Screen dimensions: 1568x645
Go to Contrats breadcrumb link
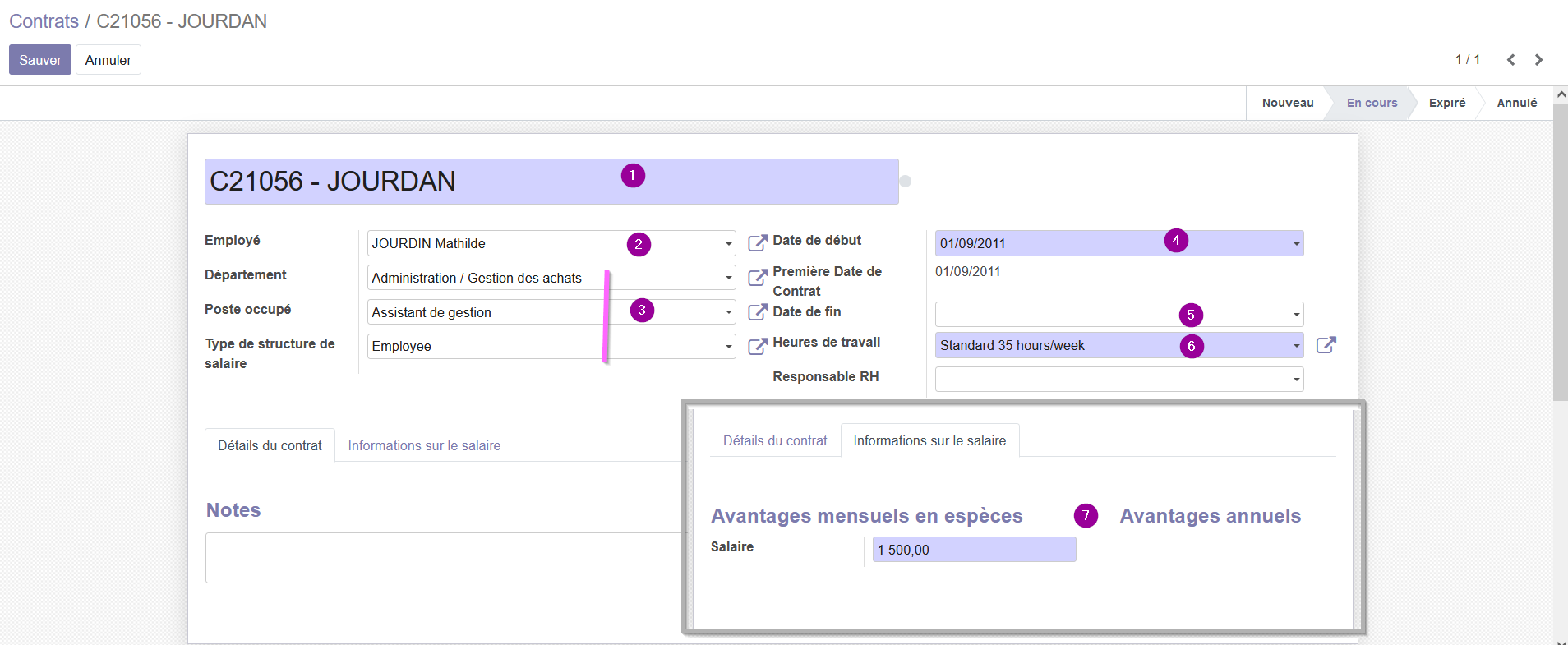[x=44, y=21]
